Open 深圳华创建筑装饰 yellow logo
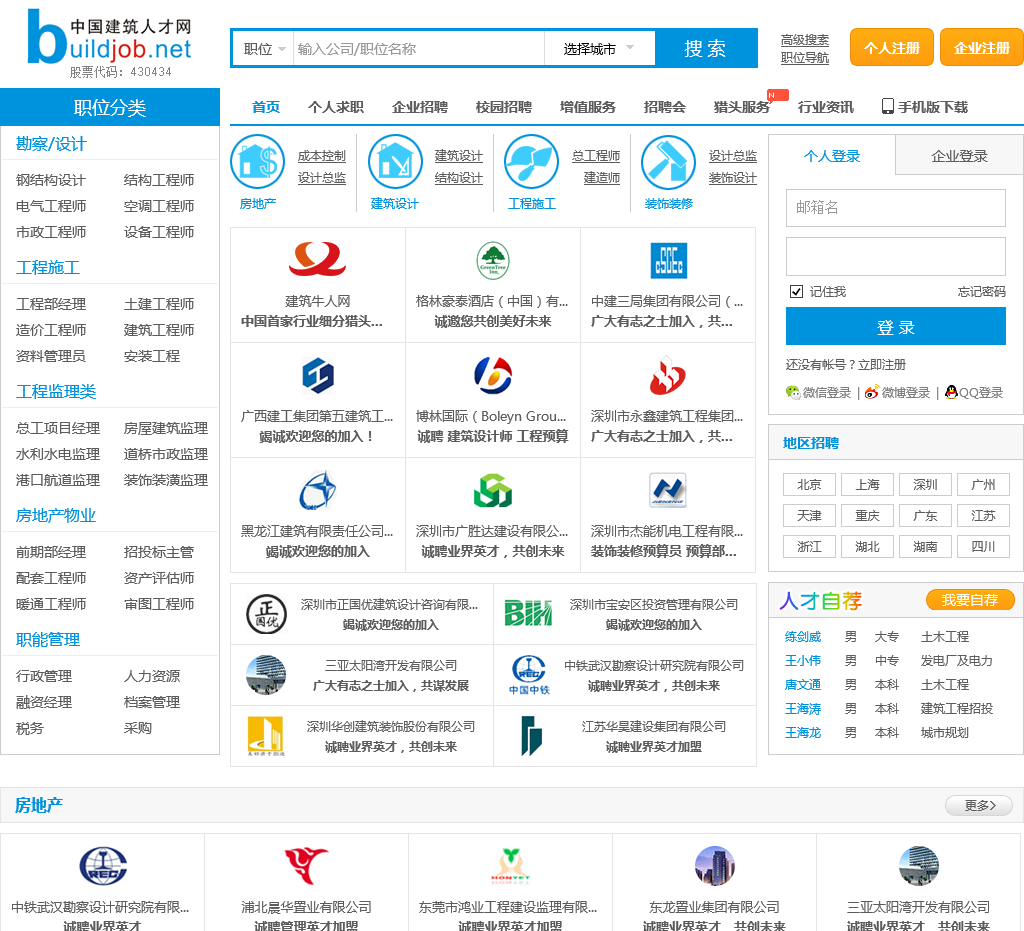This screenshot has height=931, width=1024. point(265,736)
